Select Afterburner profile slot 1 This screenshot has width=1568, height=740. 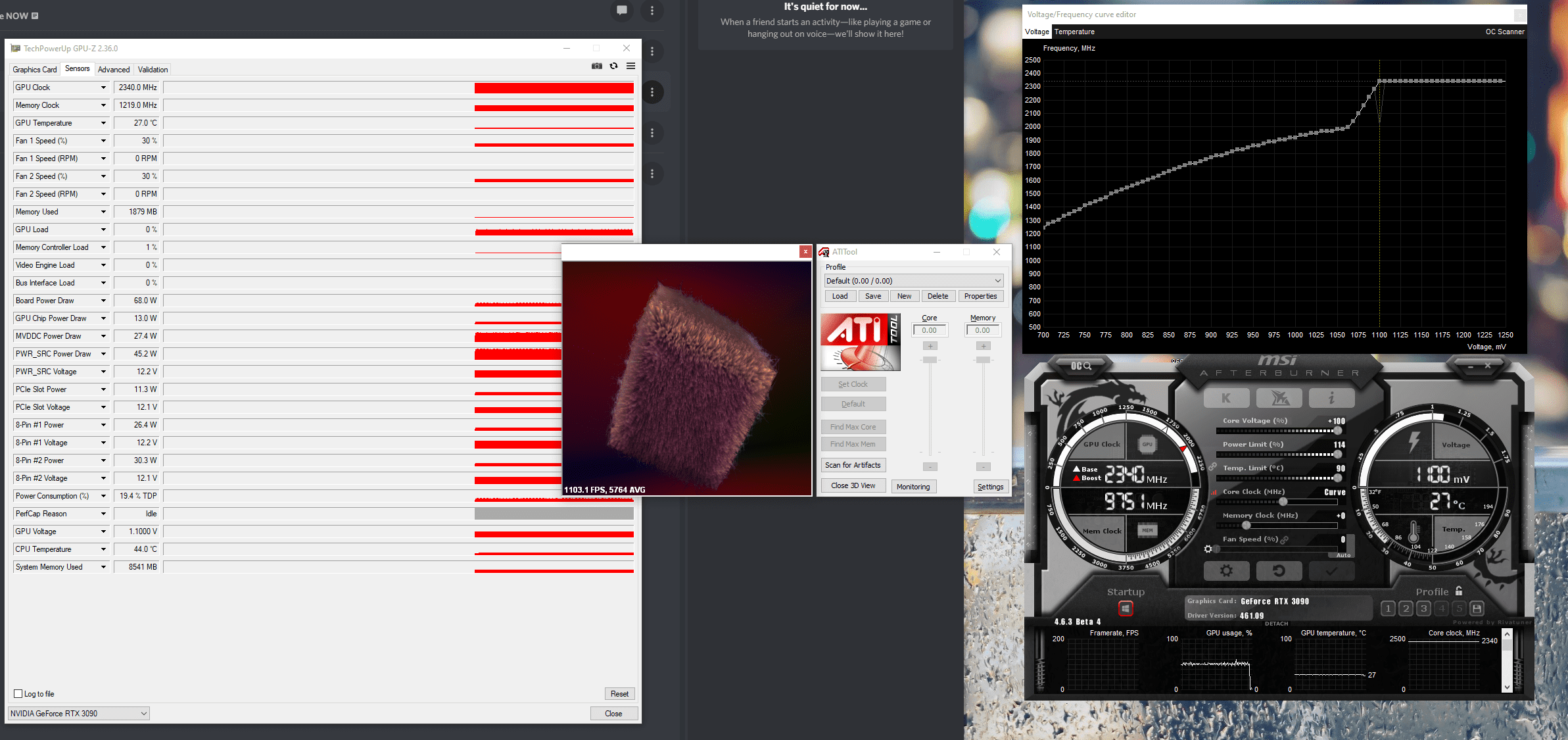[1388, 608]
